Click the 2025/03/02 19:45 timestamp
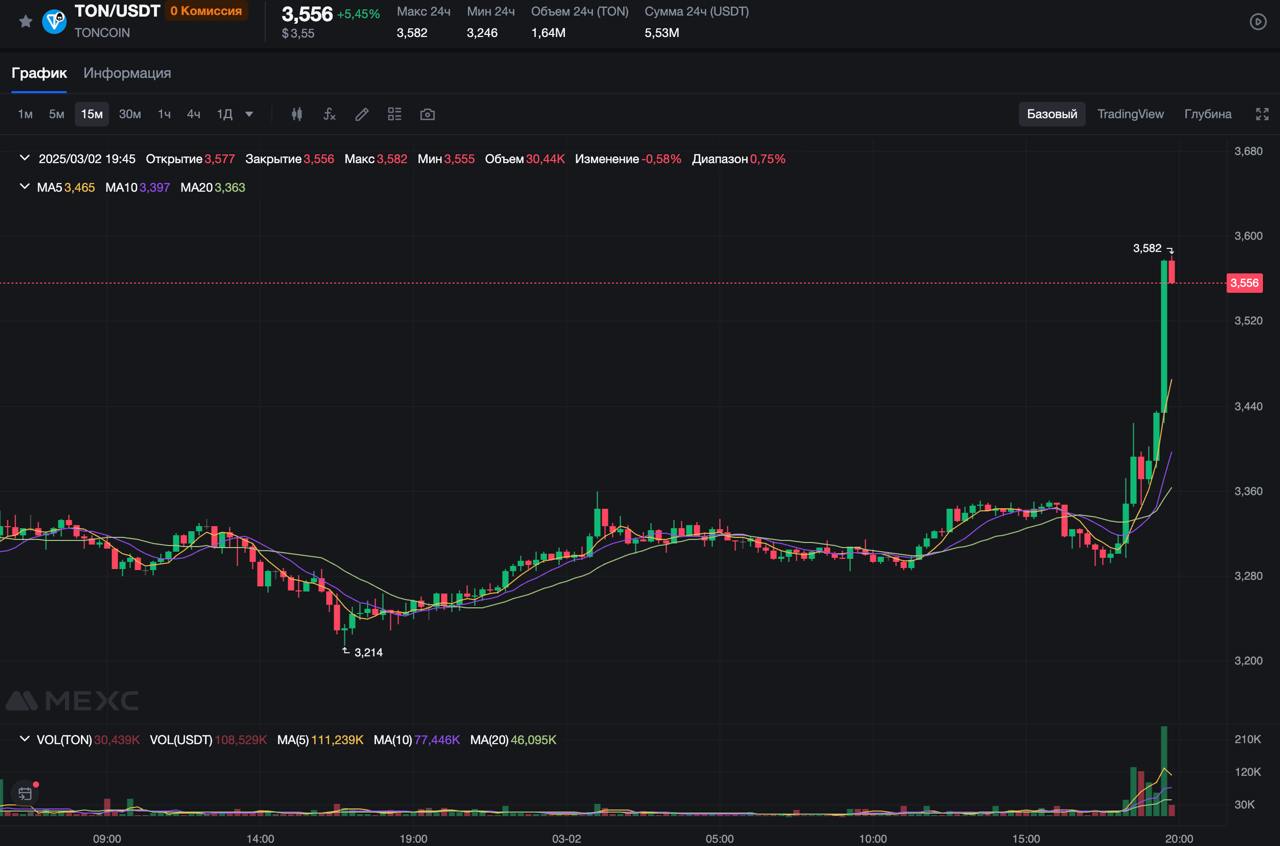This screenshot has height=846, width=1280. pos(87,159)
